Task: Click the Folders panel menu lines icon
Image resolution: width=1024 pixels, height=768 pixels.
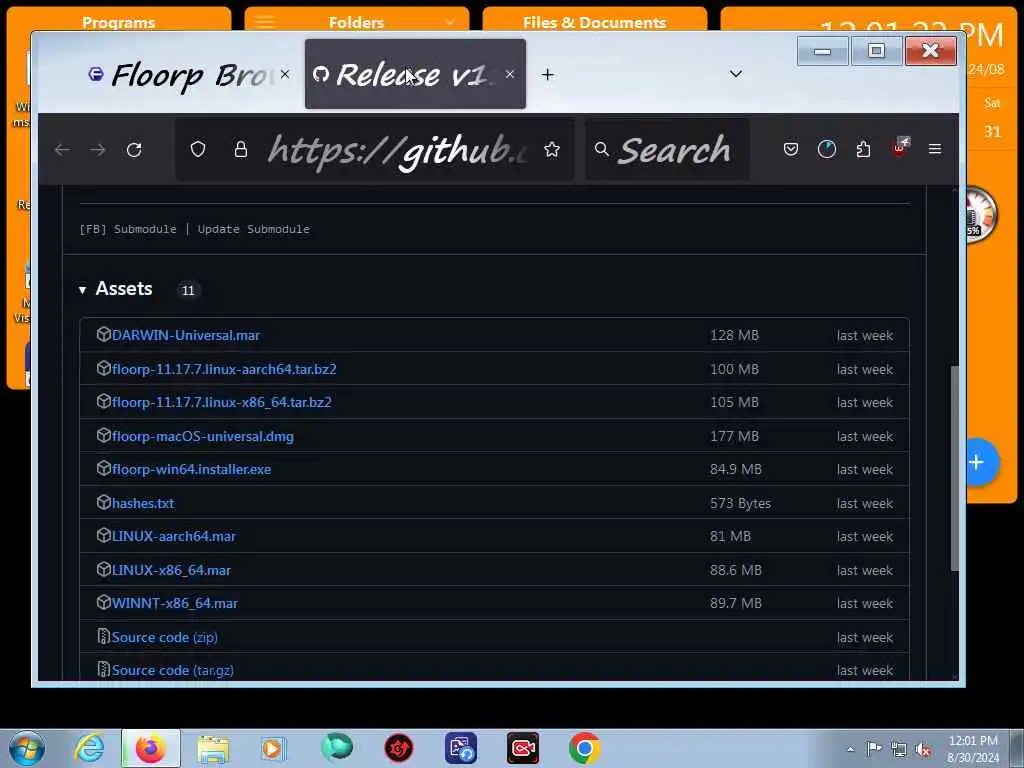Action: pos(264,22)
